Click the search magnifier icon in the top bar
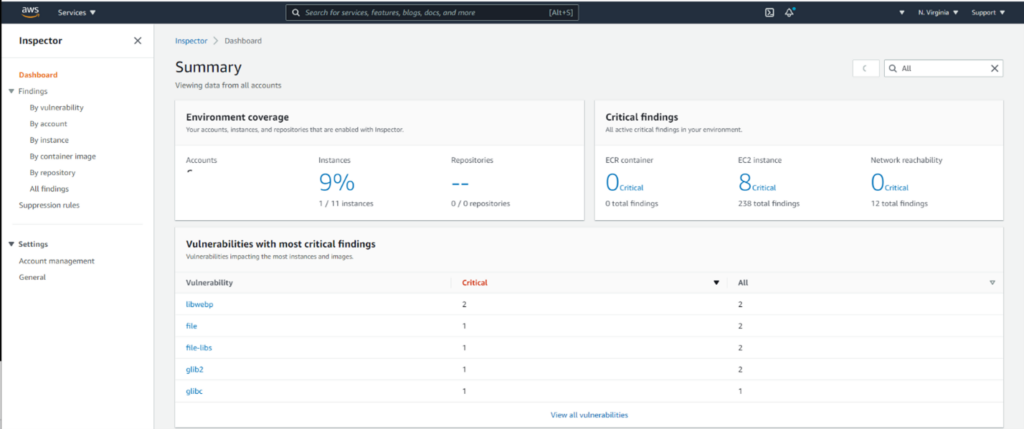Image resolution: width=1024 pixels, height=429 pixels. pyautogui.click(x=296, y=12)
